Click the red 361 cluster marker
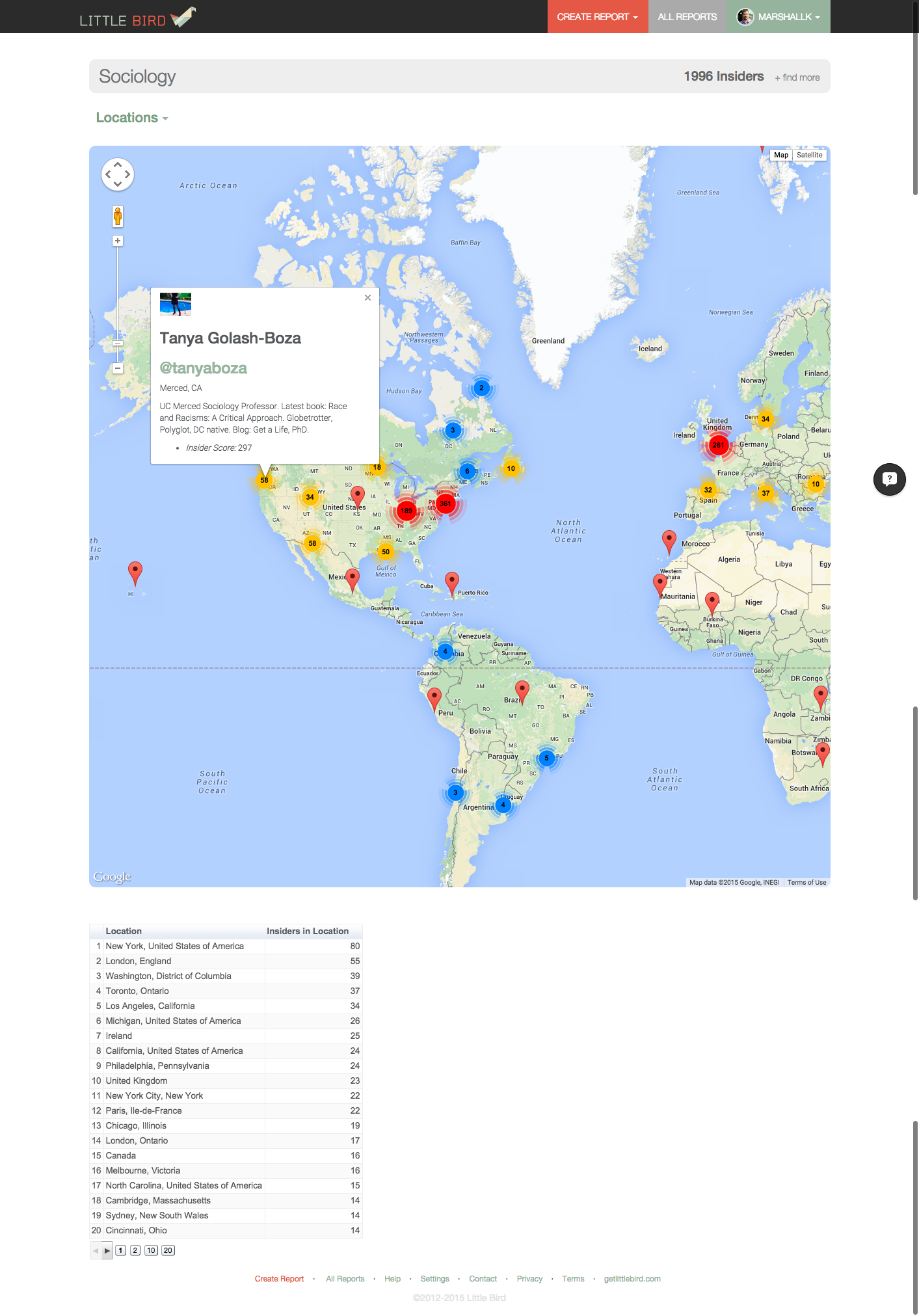This screenshot has height=1316, width=919. (445, 504)
